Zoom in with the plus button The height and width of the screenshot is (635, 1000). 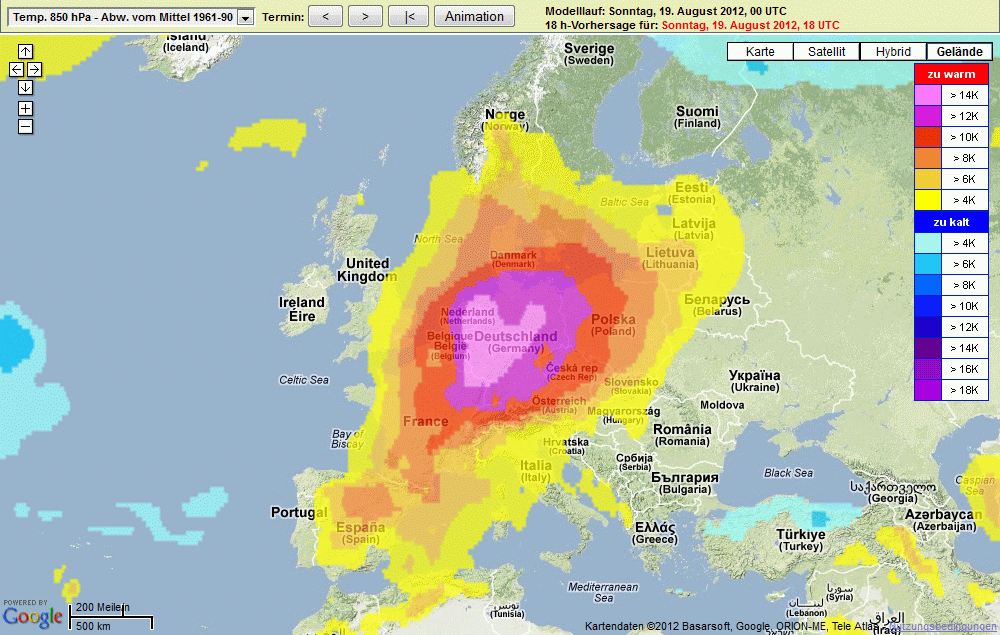coord(25,108)
